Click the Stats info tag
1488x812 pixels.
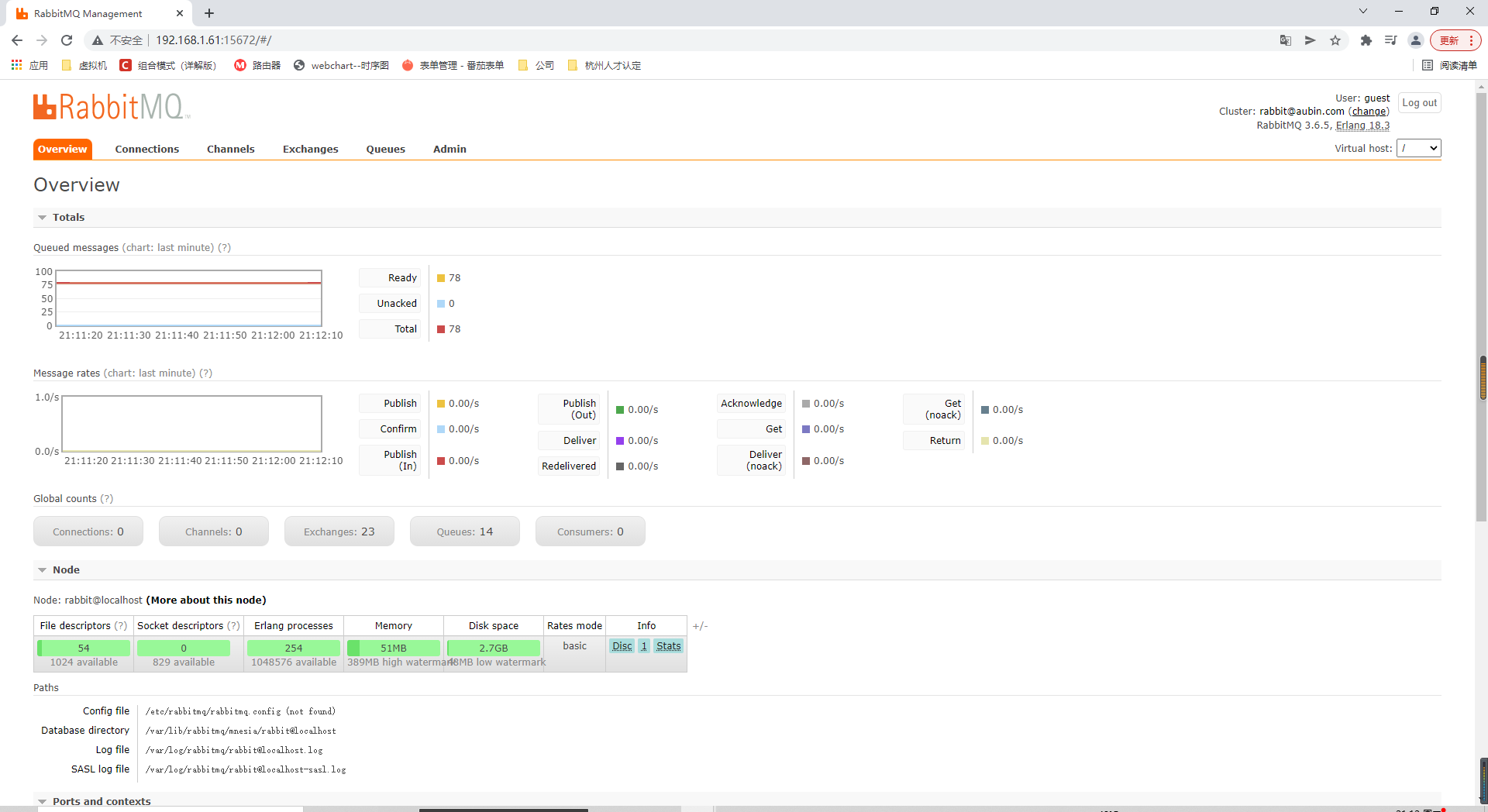[668, 646]
